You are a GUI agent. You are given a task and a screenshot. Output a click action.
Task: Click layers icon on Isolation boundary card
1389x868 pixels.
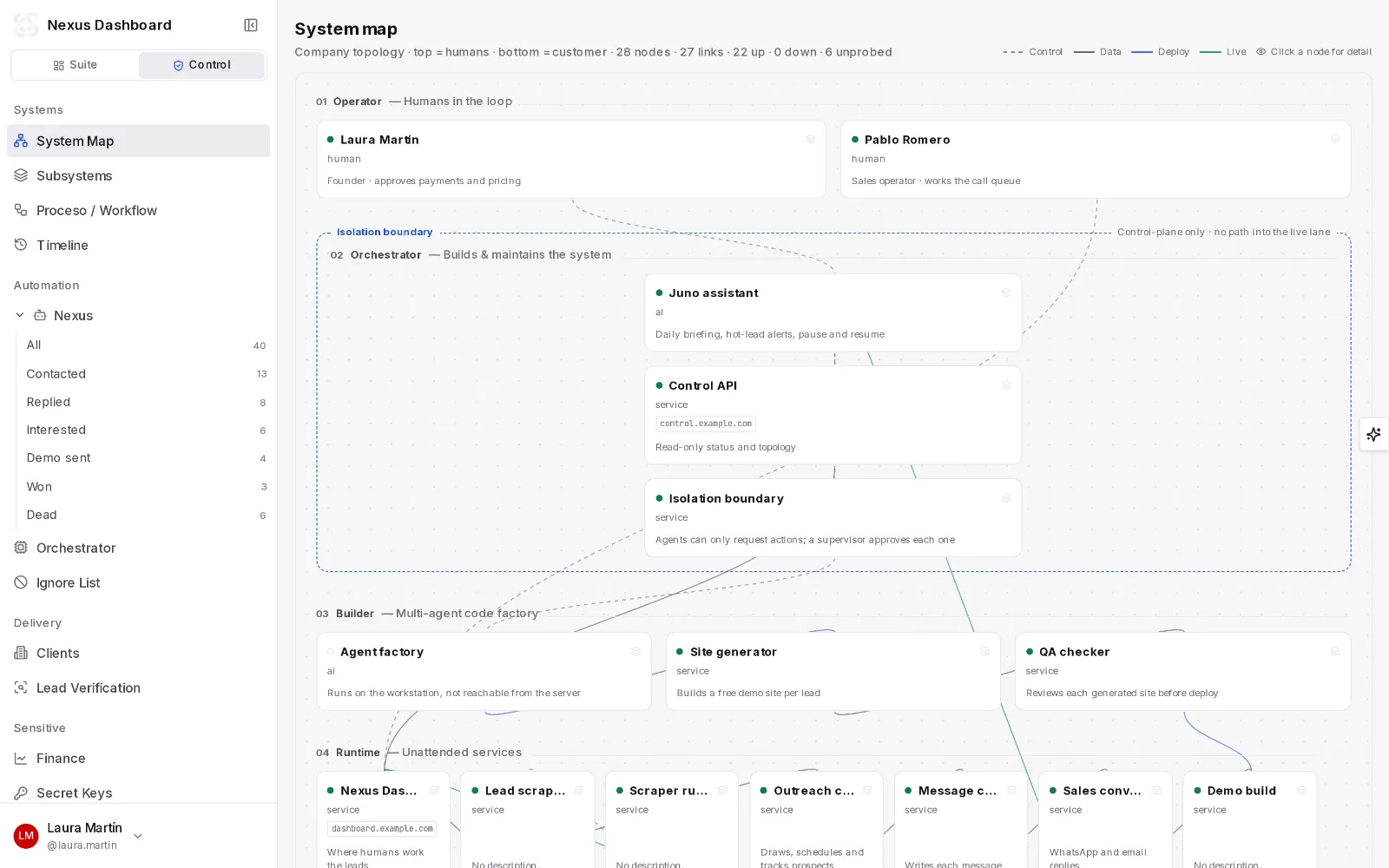tap(1006, 498)
